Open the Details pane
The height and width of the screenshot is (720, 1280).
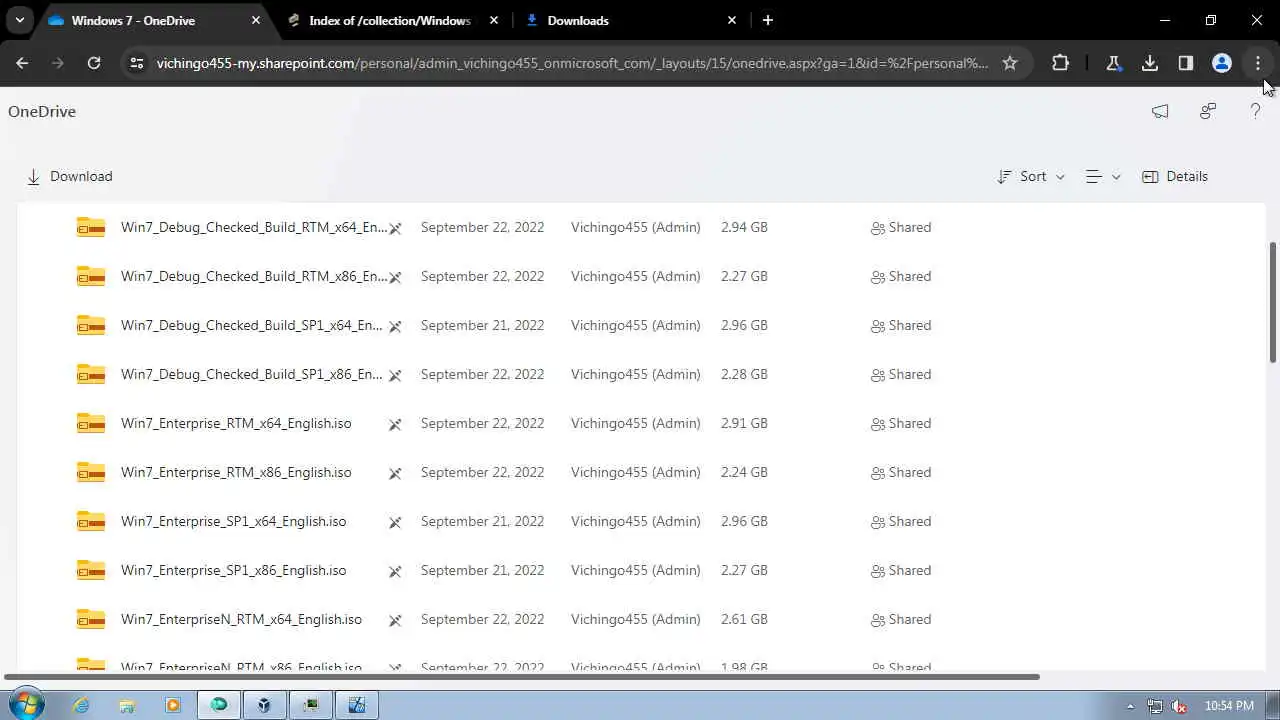(x=1175, y=176)
